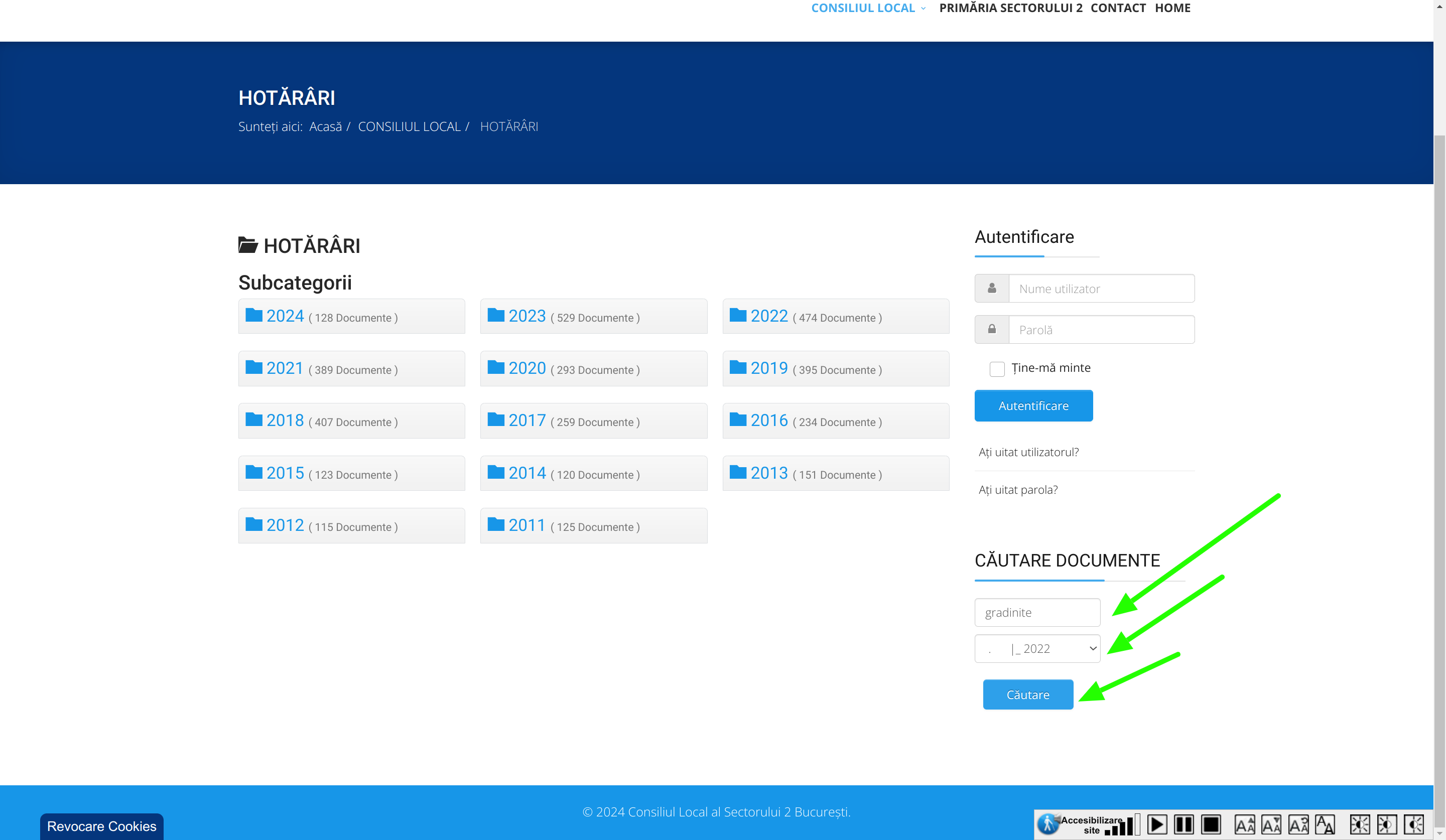Click the Căutare search button
Screen dimensions: 1446x840
(1027, 694)
